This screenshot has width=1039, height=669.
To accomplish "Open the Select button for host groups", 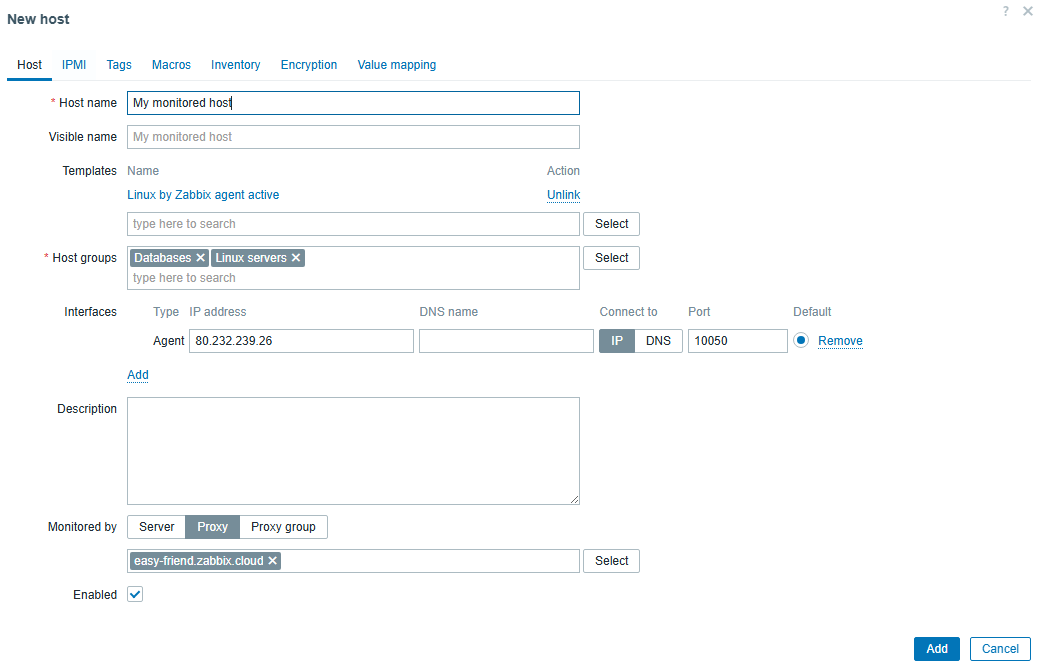I will (612, 258).
